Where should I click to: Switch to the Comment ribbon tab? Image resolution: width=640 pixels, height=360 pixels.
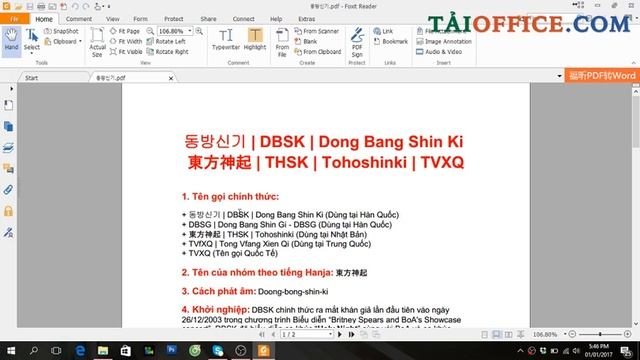click(79, 19)
